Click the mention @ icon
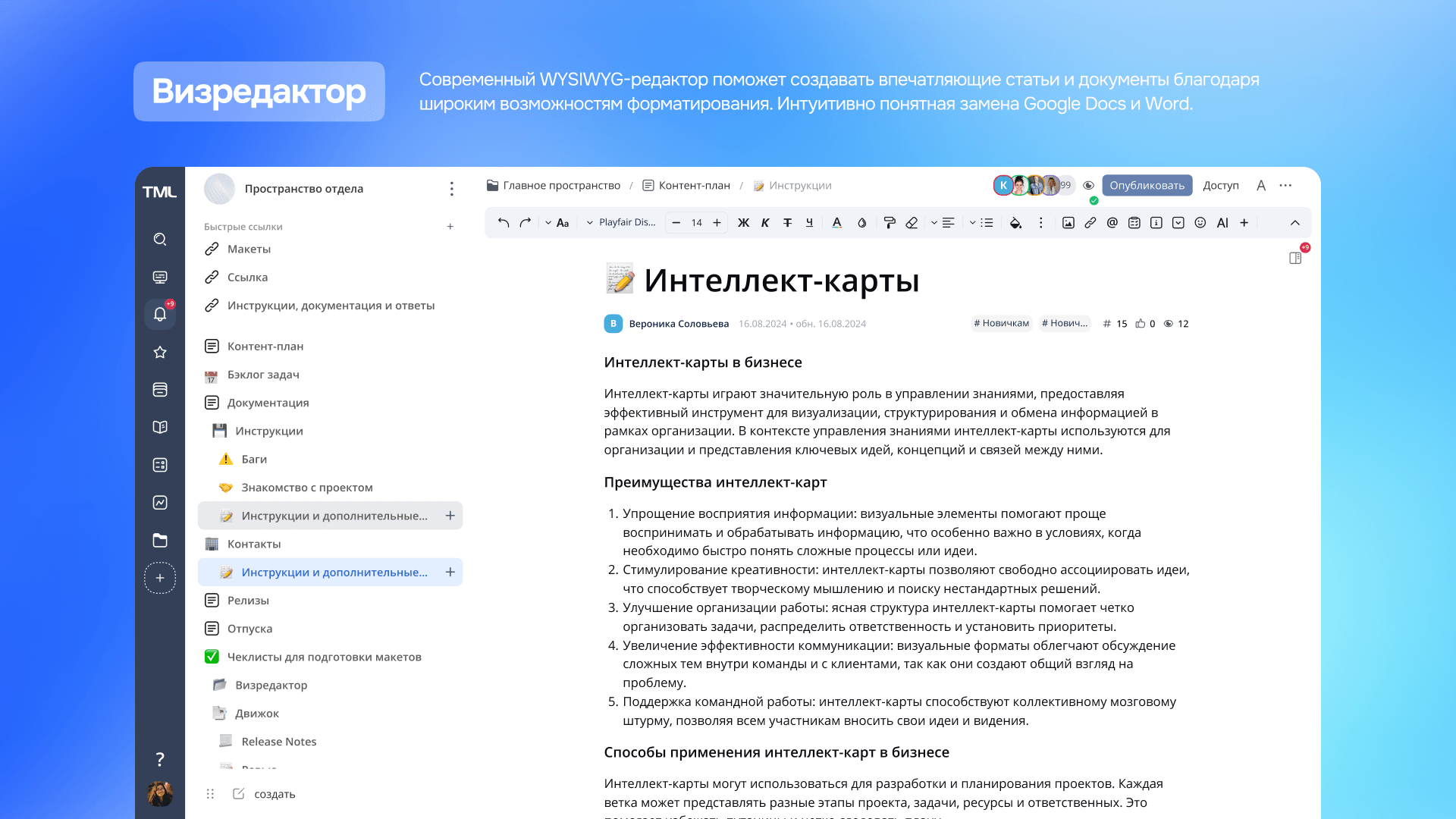Viewport: 1456px width, 819px height. [1112, 223]
